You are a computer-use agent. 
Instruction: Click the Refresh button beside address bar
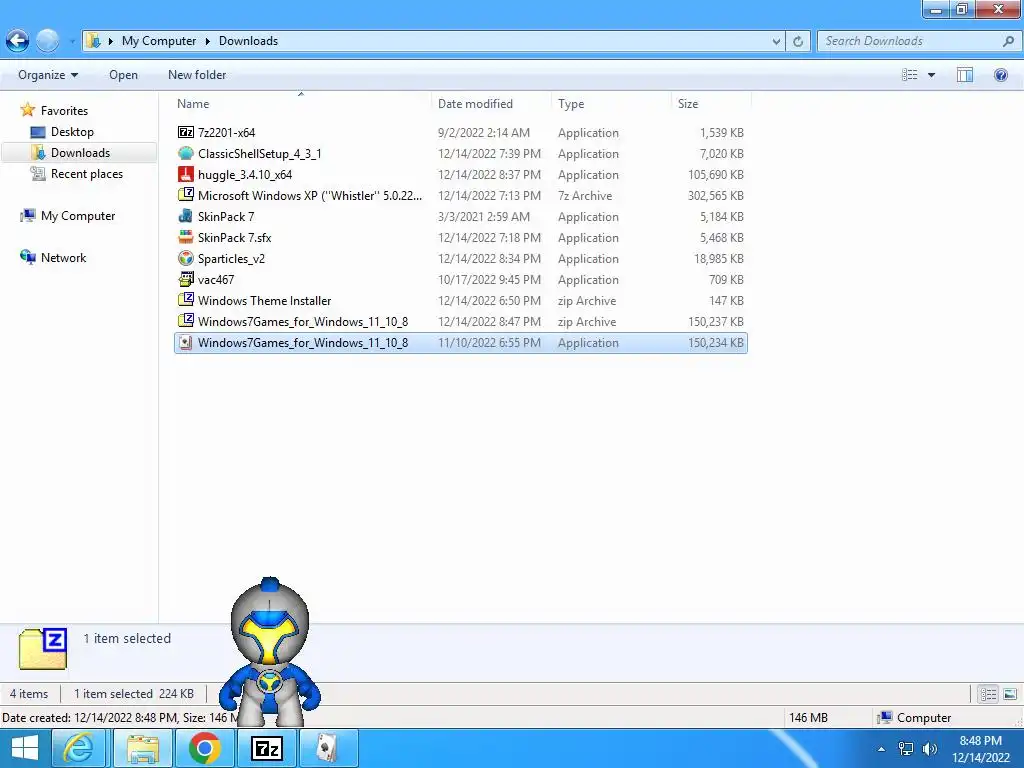click(x=798, y=41)
